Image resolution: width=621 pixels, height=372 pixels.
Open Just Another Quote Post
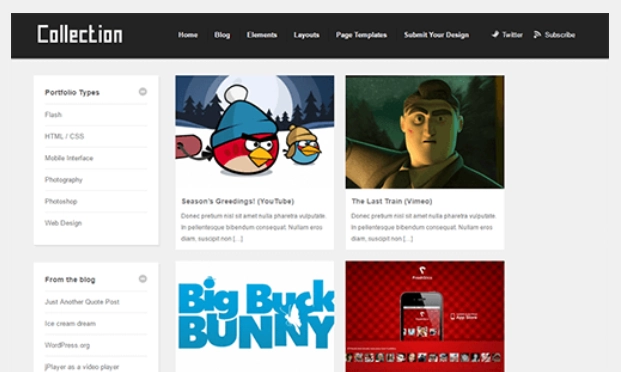point(82,302)
